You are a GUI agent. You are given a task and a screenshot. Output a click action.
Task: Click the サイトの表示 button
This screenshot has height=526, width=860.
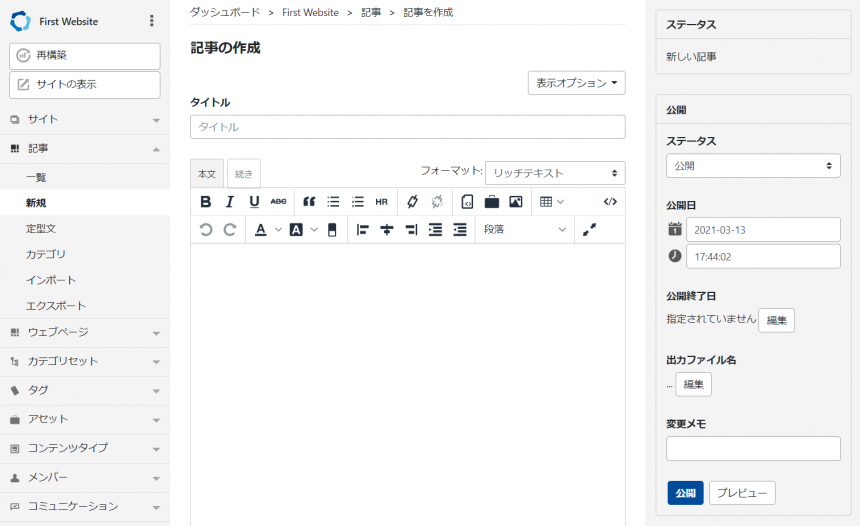84,84
